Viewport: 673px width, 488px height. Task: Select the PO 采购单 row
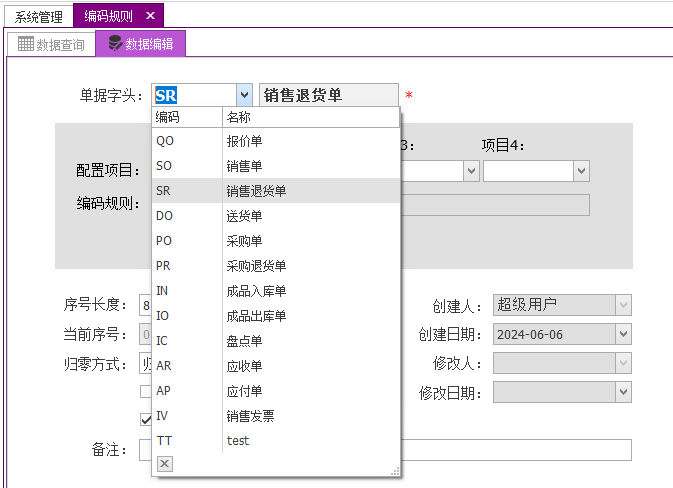[276, 240]
